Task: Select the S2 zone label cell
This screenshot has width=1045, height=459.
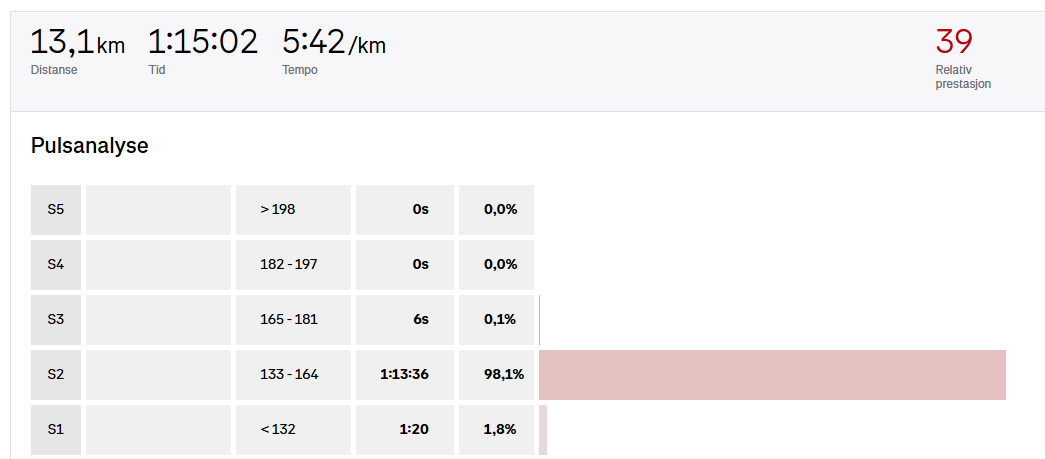Action: pos(55,374)
